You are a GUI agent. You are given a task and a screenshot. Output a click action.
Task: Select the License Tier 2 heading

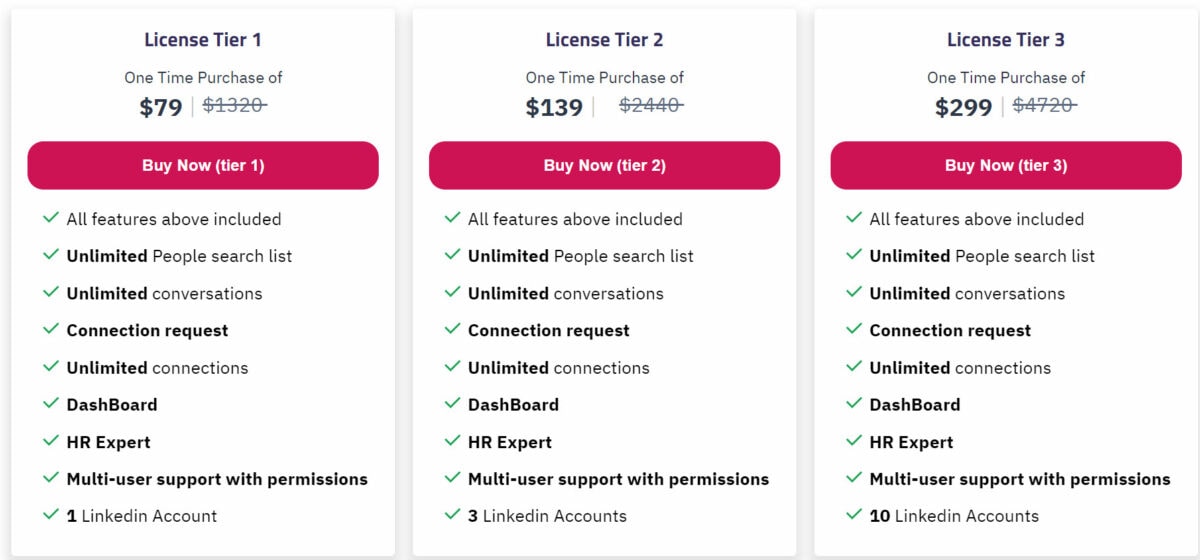click(604, 40)
